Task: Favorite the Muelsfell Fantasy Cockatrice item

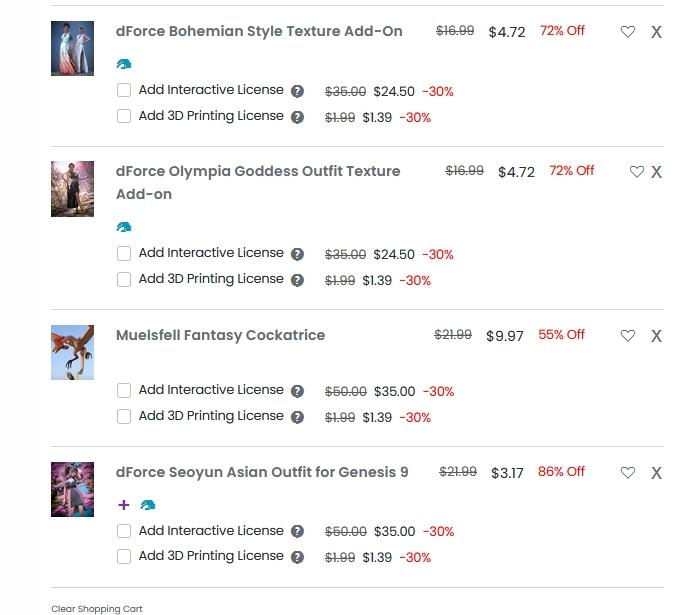Action: (628, 336)
